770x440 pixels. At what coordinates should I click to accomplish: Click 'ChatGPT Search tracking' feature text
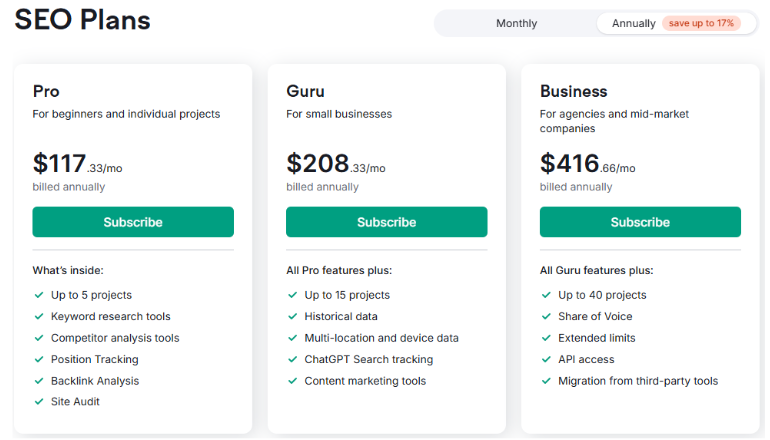[x=369, y=359]
